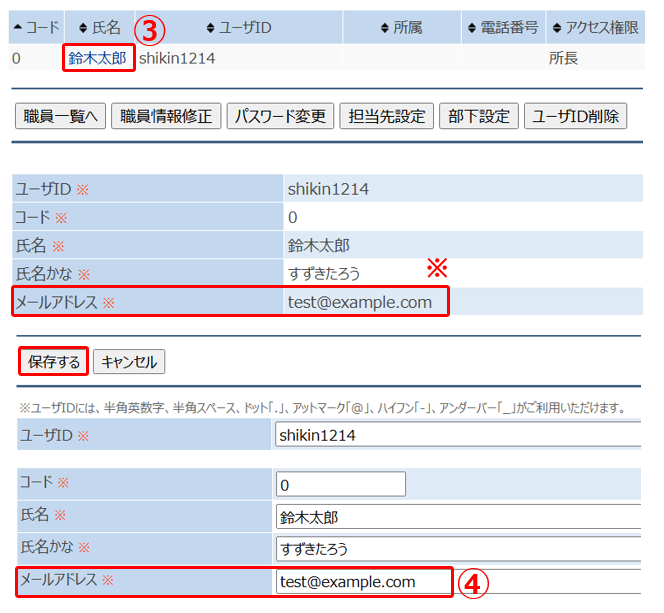Open the 部下設定 button
The image size is (664, 613).
478,117
